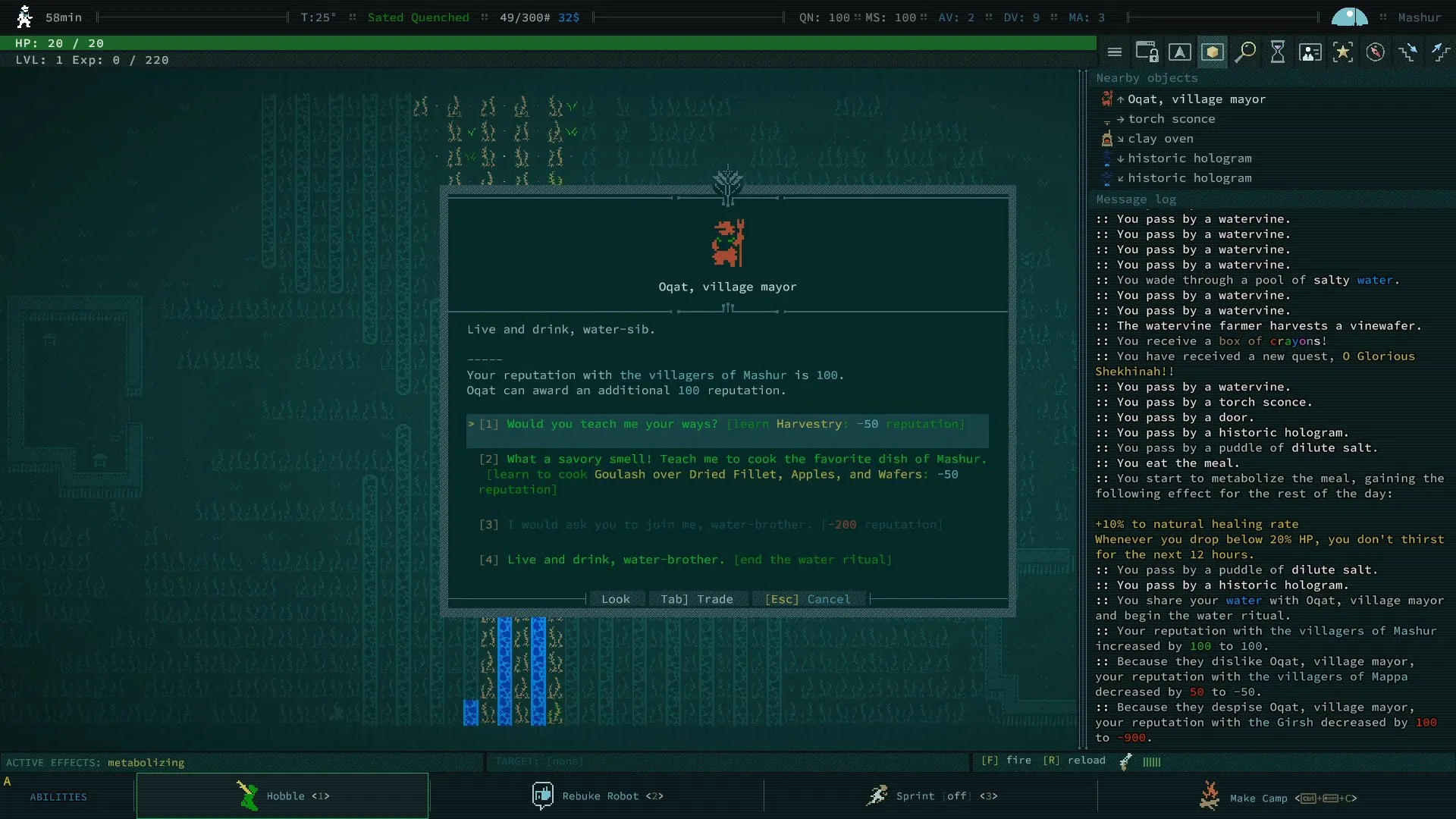Click the Esc Cancel button
The width and height of the screenshot is (1456, 819).
tap(808, 599)
